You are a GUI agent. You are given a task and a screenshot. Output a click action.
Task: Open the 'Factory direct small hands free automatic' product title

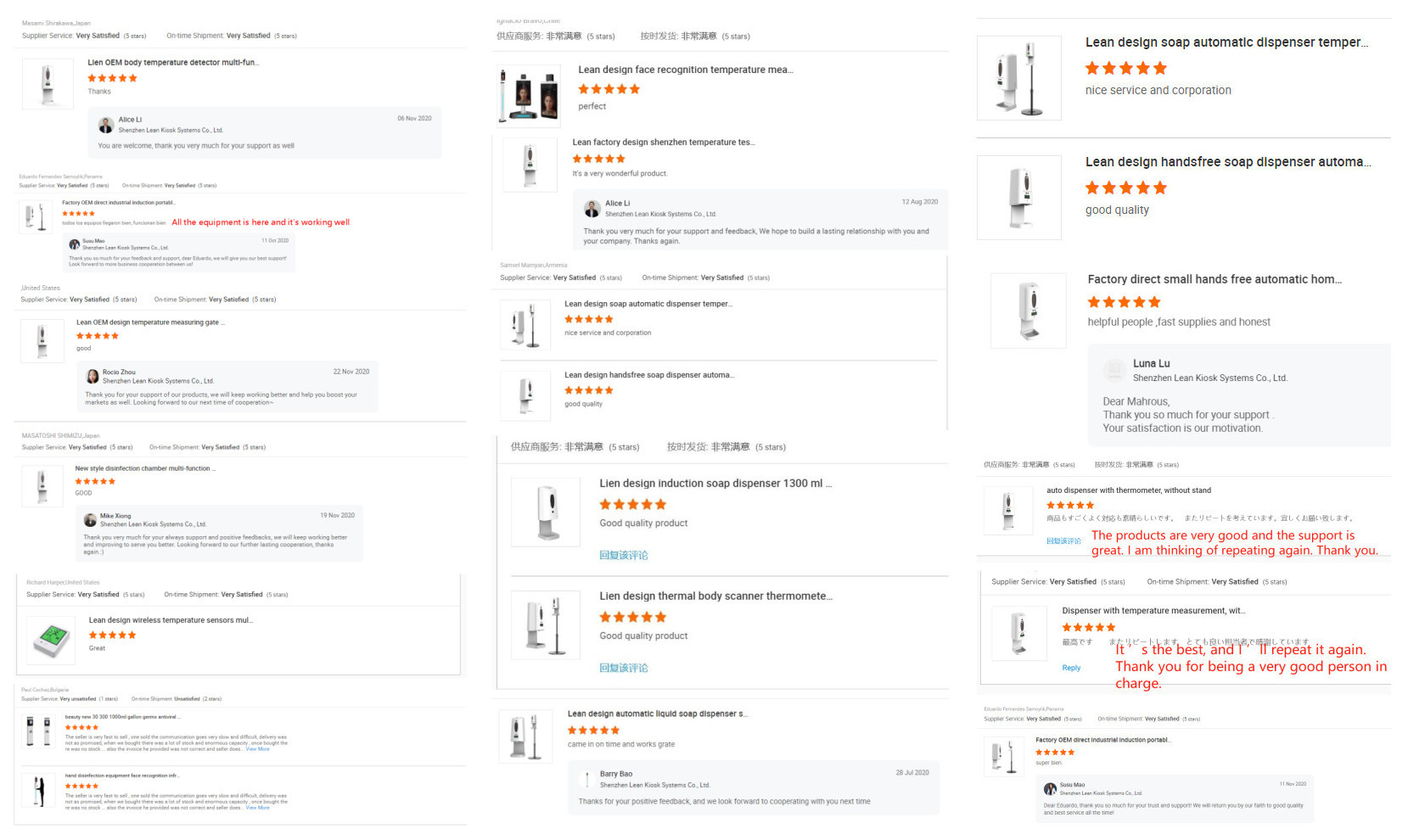coord(1214,279)
